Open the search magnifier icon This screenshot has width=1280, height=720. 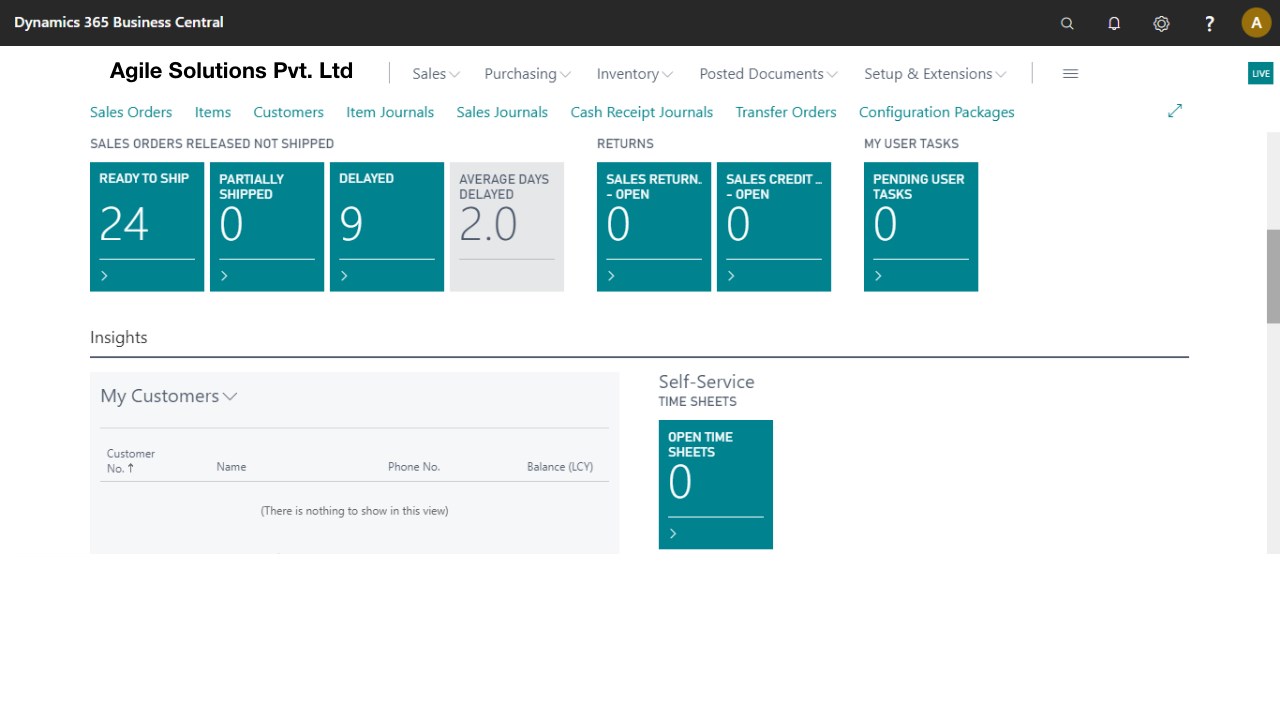coord(1067,23)
